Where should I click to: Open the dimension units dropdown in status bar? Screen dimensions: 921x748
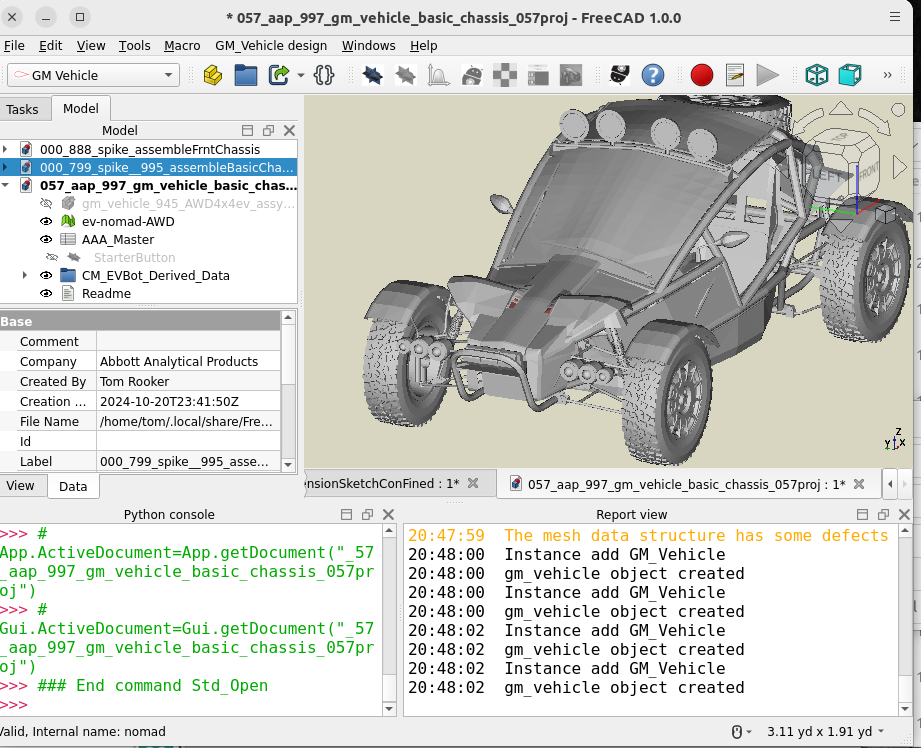[x=880, y=731]
